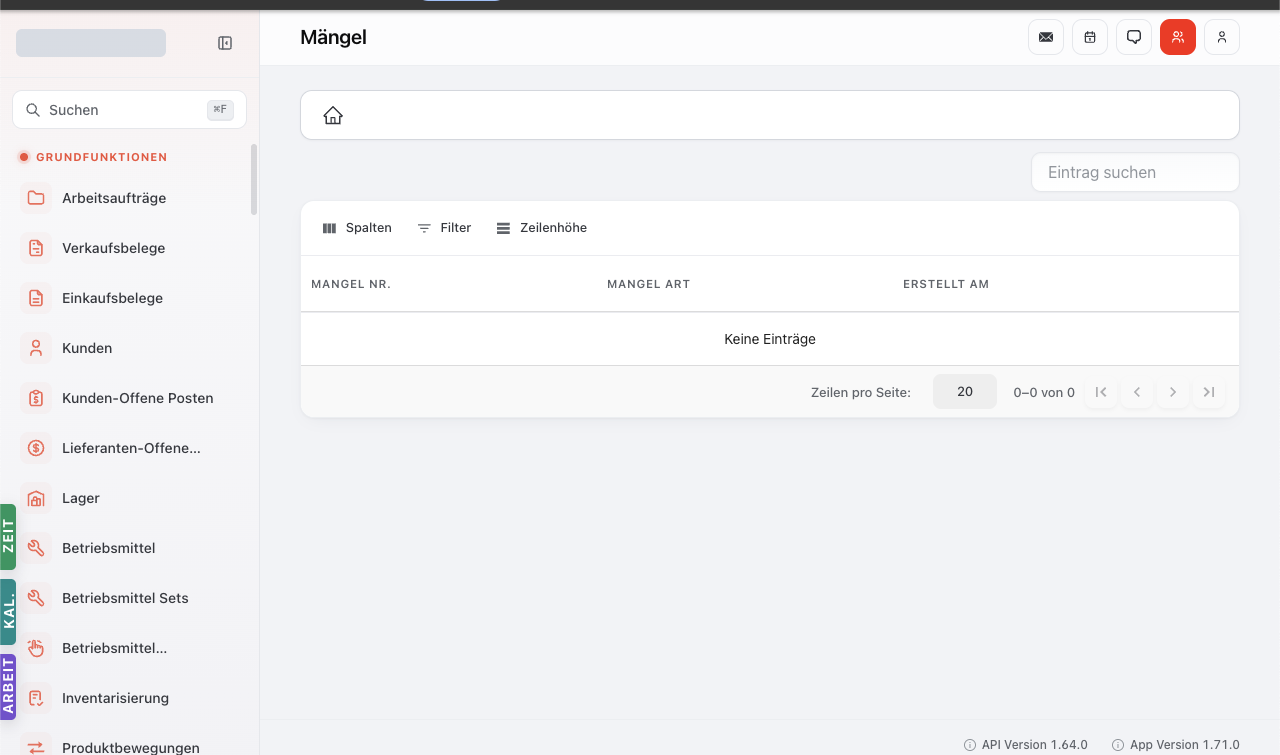Image resolution: width=1280 pixels, height=755 pixels.
Task: Click the Kunden-Offene Posten clipboard icon
Action: tap(36, 398)
